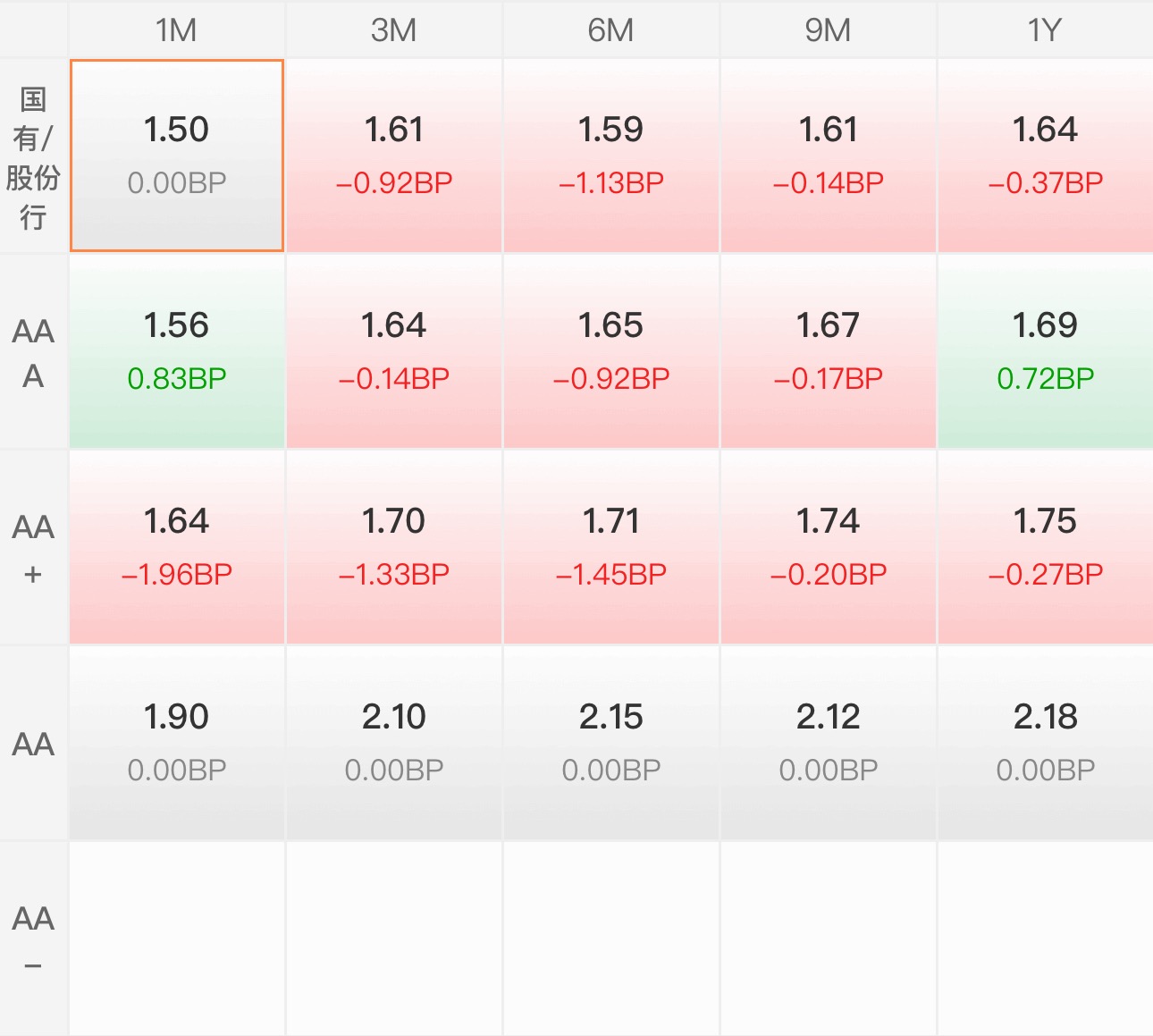Open the AAA 1M cell showing 0.83BP
Viewport: 1153px width, 1036px height.
177,351
